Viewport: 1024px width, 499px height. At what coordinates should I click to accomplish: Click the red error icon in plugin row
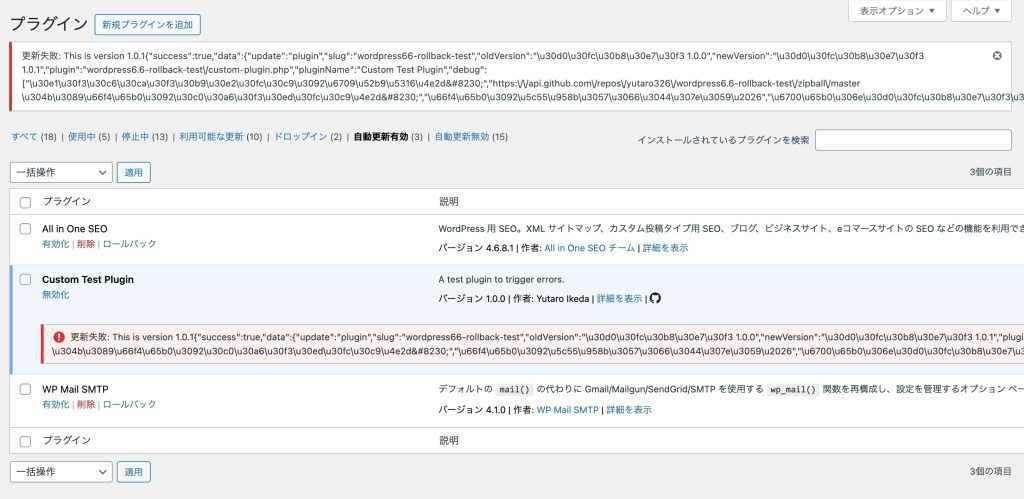[x=59, y=337]
